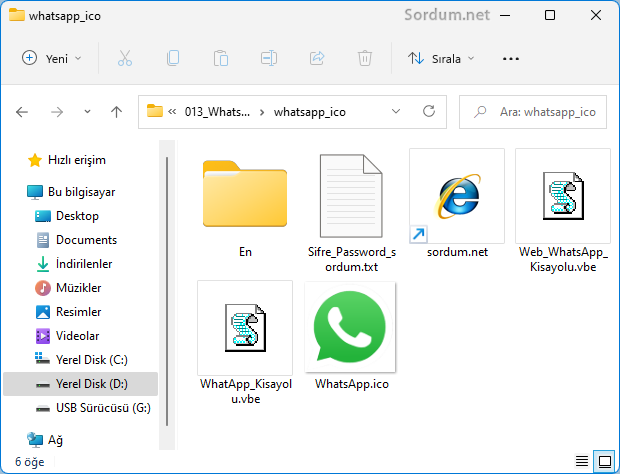Click the Copy icon in toolbar
This screenshot has width=620, height=474.
click(173, 59)
